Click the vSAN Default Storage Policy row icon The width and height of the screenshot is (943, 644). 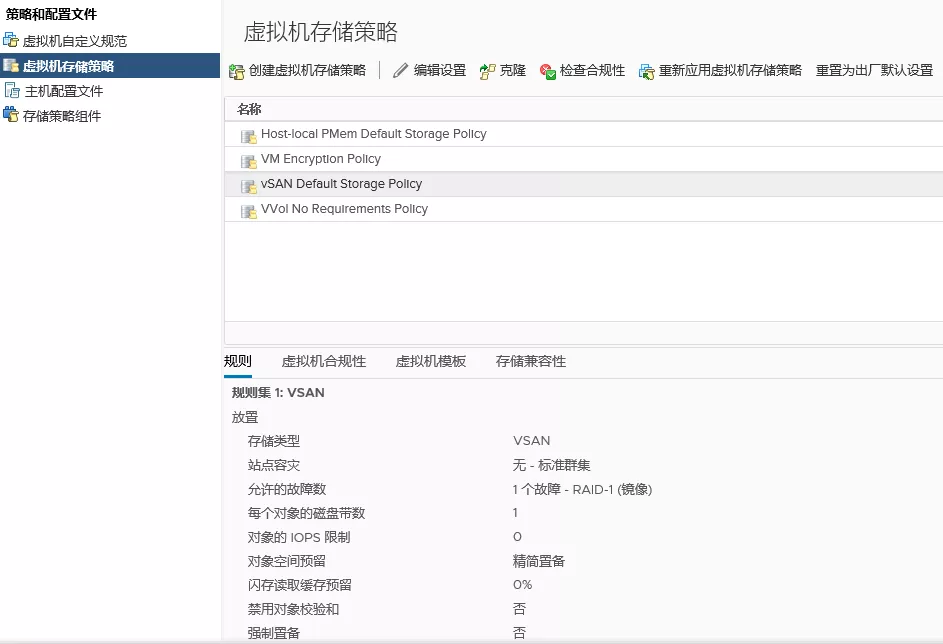click(248, 185)
